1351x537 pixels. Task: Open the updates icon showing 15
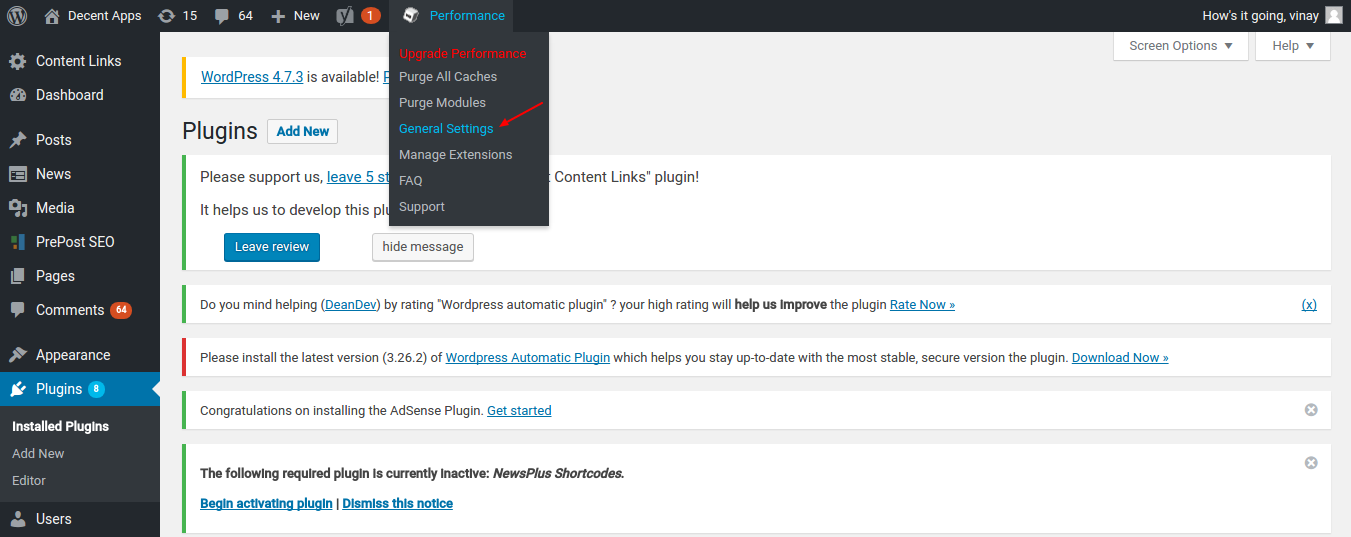166,16
